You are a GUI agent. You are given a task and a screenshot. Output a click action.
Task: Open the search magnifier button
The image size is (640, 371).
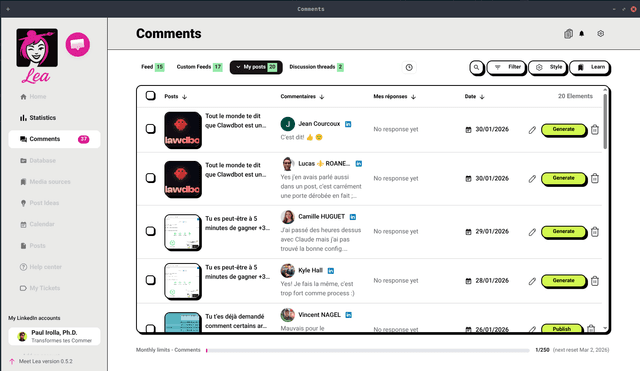(x=476, y=67)
